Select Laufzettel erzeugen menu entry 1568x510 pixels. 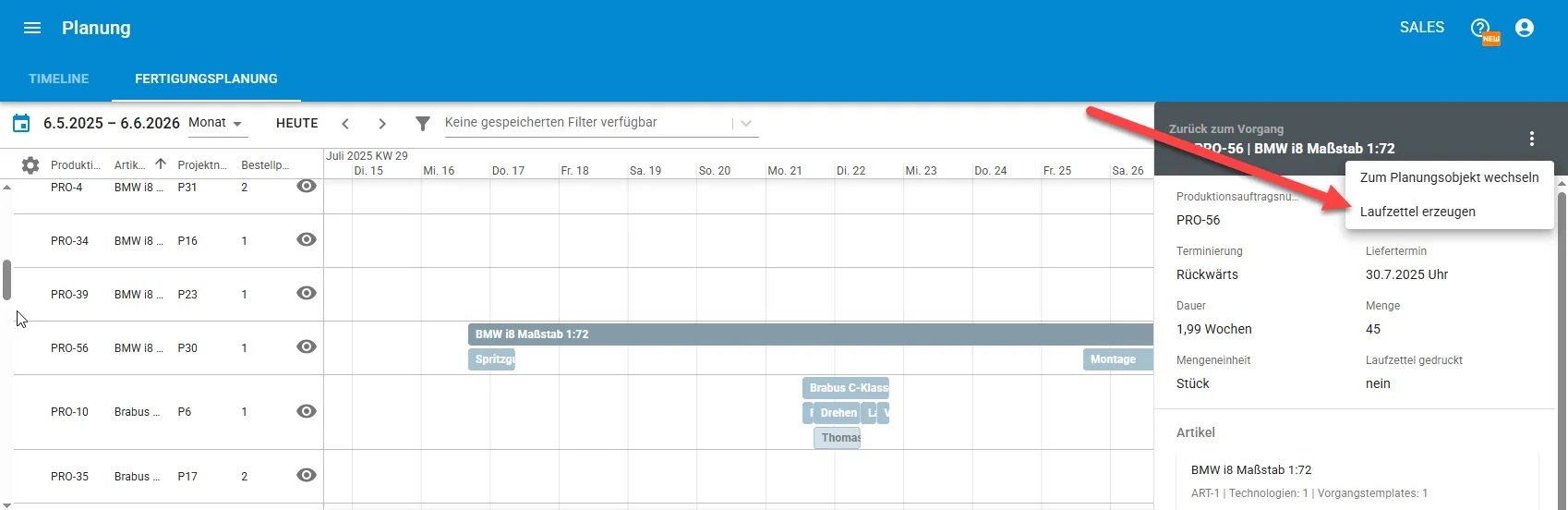click(x=1417, y=212)
